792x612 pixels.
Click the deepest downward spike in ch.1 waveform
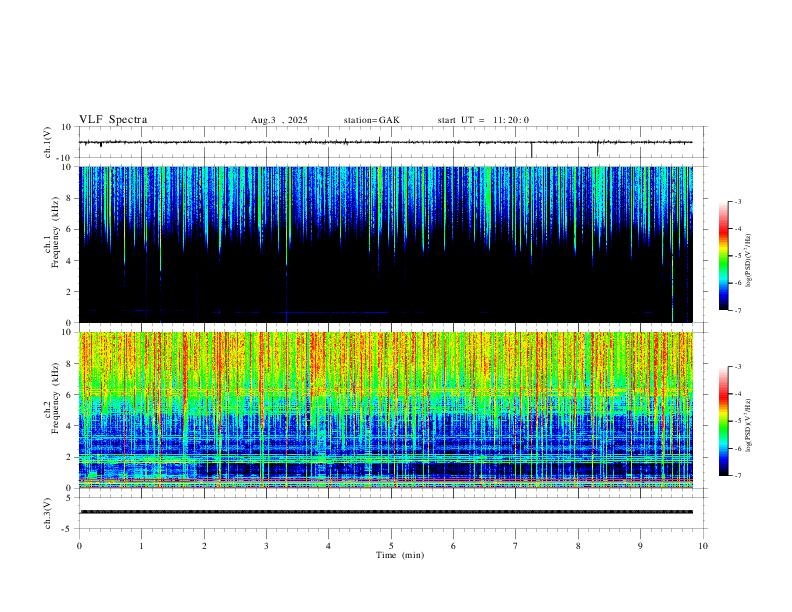531,150
